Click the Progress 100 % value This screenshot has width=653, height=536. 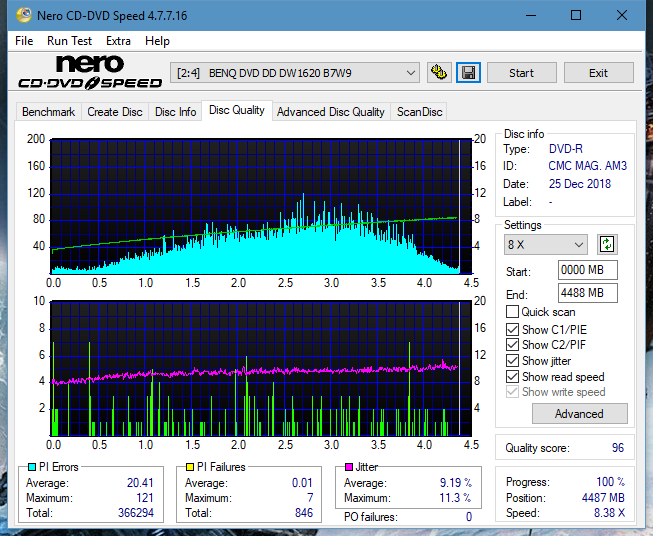pos(610,482)
